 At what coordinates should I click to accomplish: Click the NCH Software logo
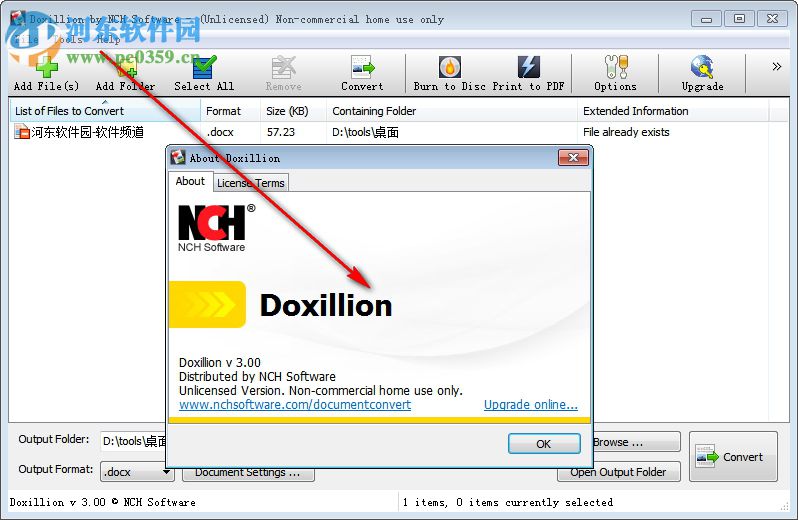[x=216, y=228]
